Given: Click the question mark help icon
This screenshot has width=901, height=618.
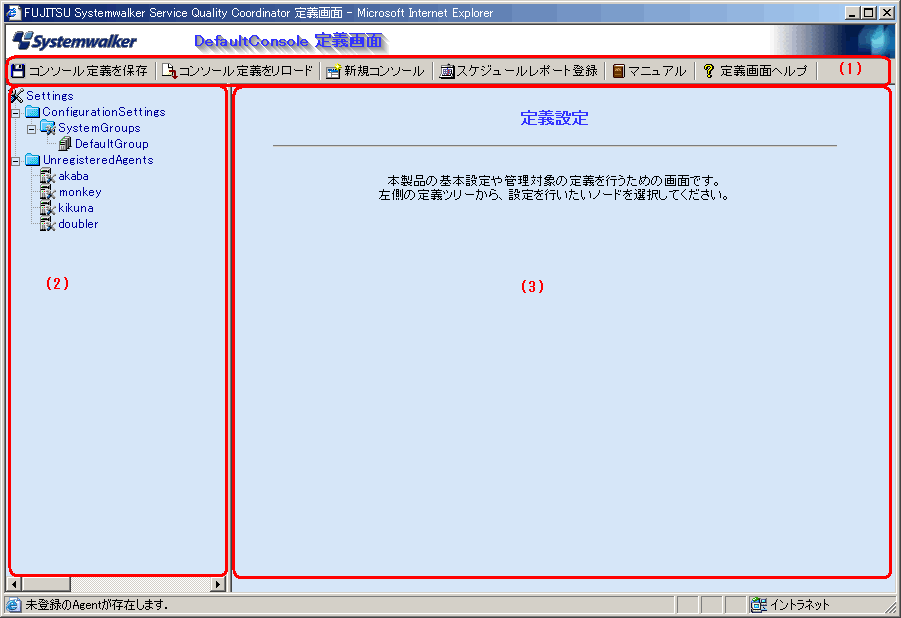Looking at the screenshot, I should [709, 71].
